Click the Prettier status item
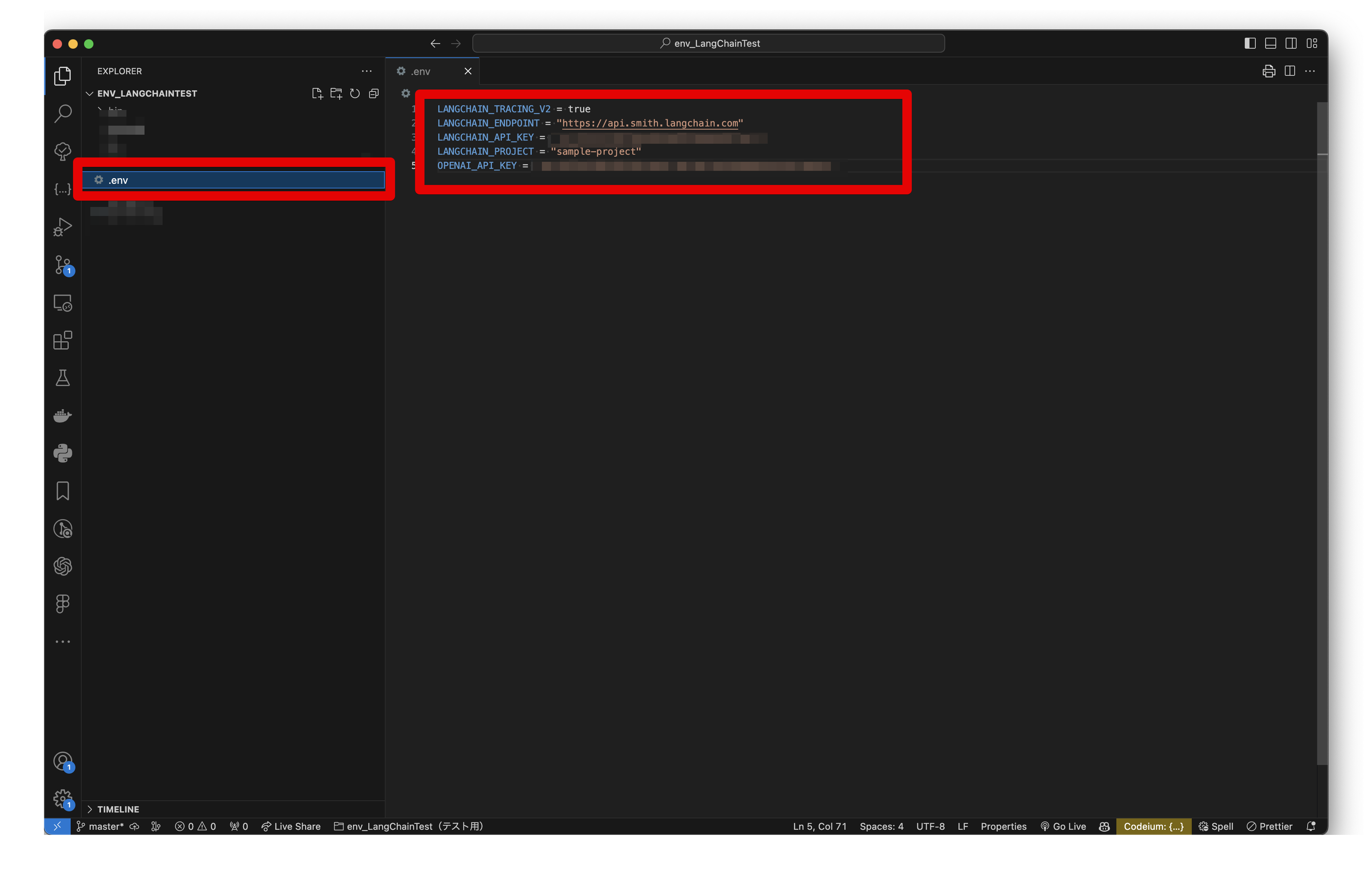Image resolution: width=1372 pixels, height=893 pixels. (1269, 826)
